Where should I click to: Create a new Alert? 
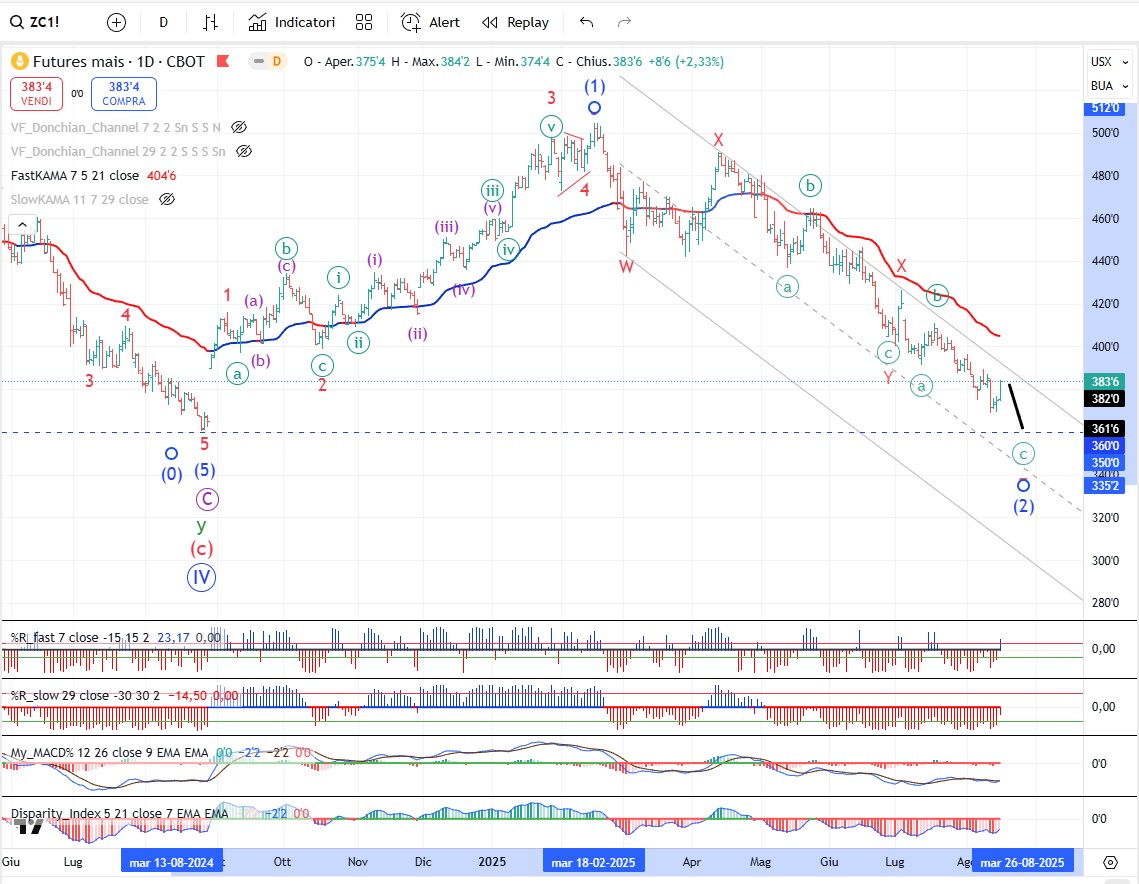(x=431, y=22)
